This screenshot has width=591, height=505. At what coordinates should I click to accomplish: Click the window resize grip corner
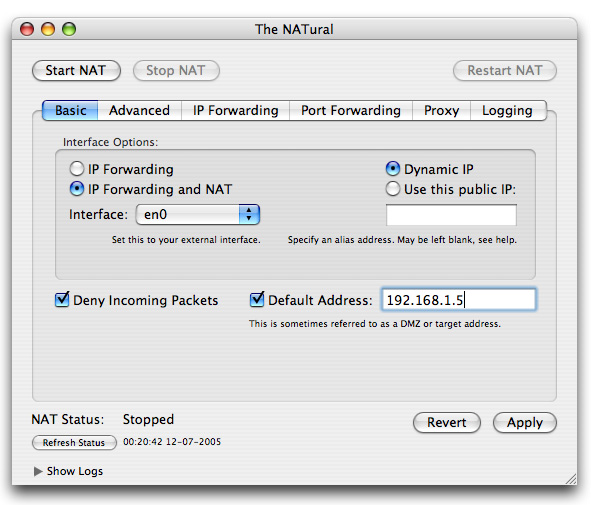pyautogui.click(x=571, y=479)
